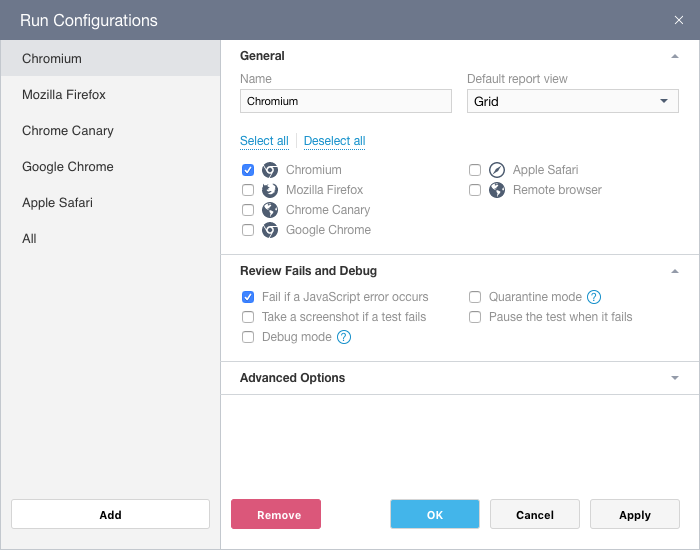The image size is (700, 550).
Task: Click the General section heading
Action: pyautogui.click(x=262, y=56)
